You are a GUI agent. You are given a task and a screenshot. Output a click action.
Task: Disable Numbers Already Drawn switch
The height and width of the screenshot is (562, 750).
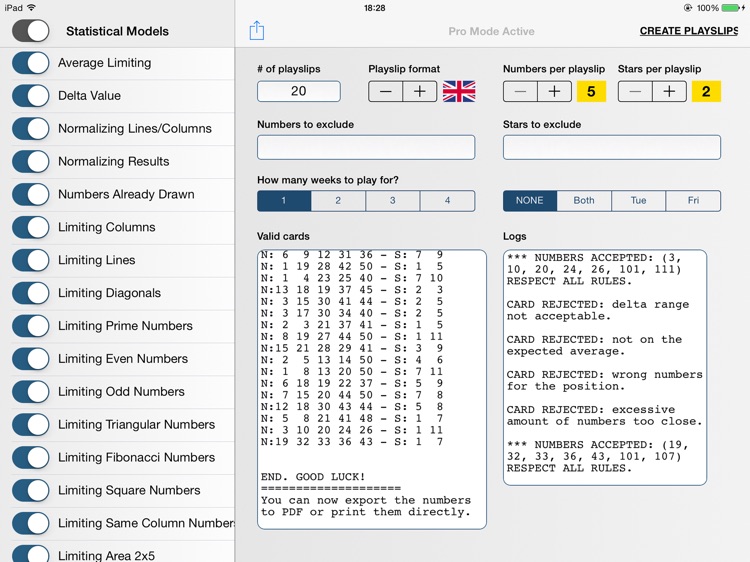tap(31, 194)
